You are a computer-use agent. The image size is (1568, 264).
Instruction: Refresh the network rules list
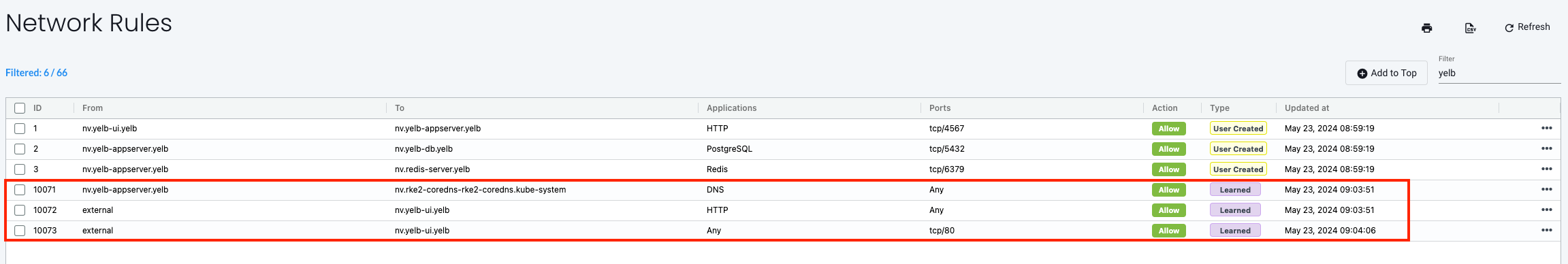[1527, 27]
